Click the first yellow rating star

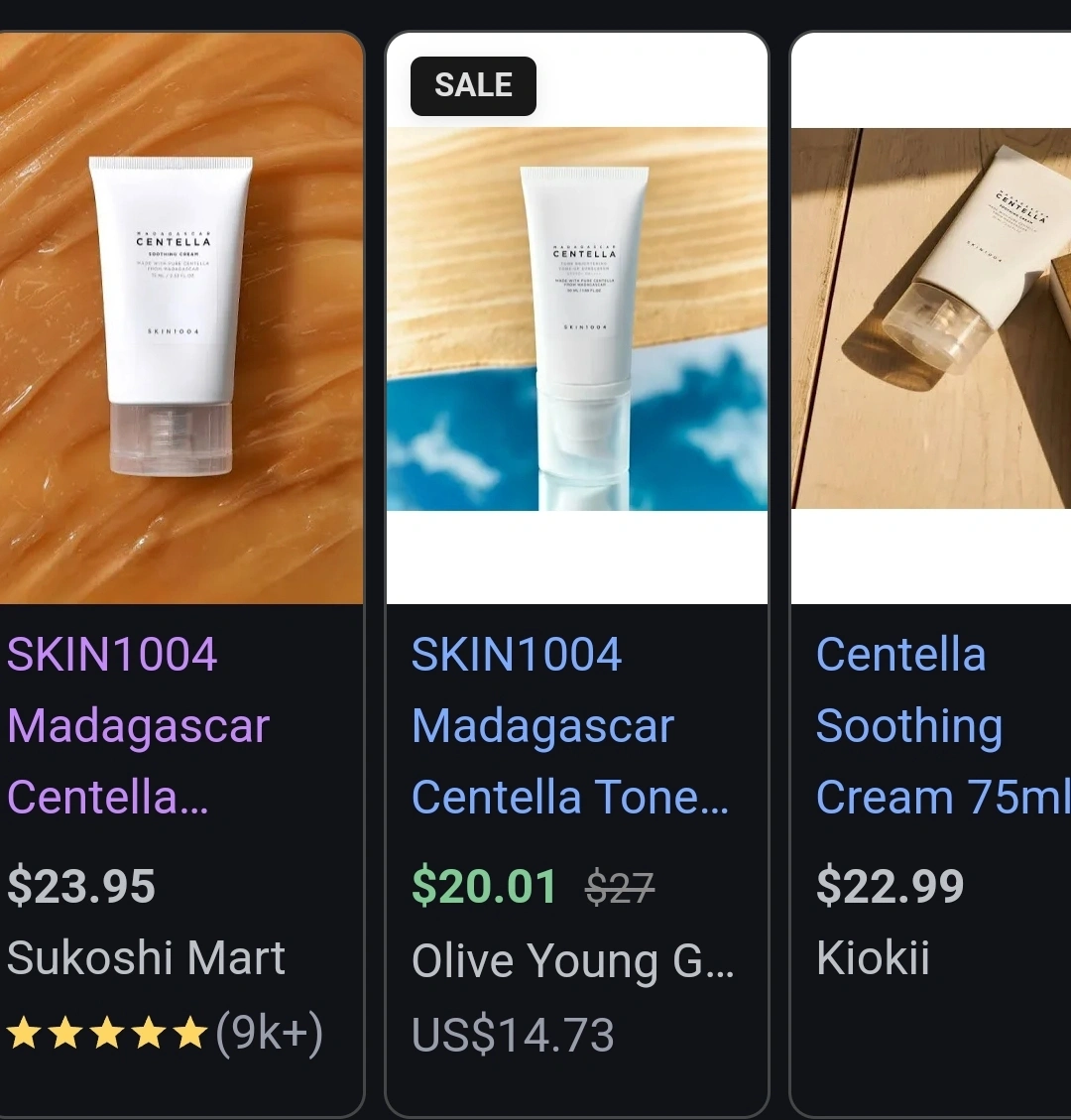(24, 1033)
